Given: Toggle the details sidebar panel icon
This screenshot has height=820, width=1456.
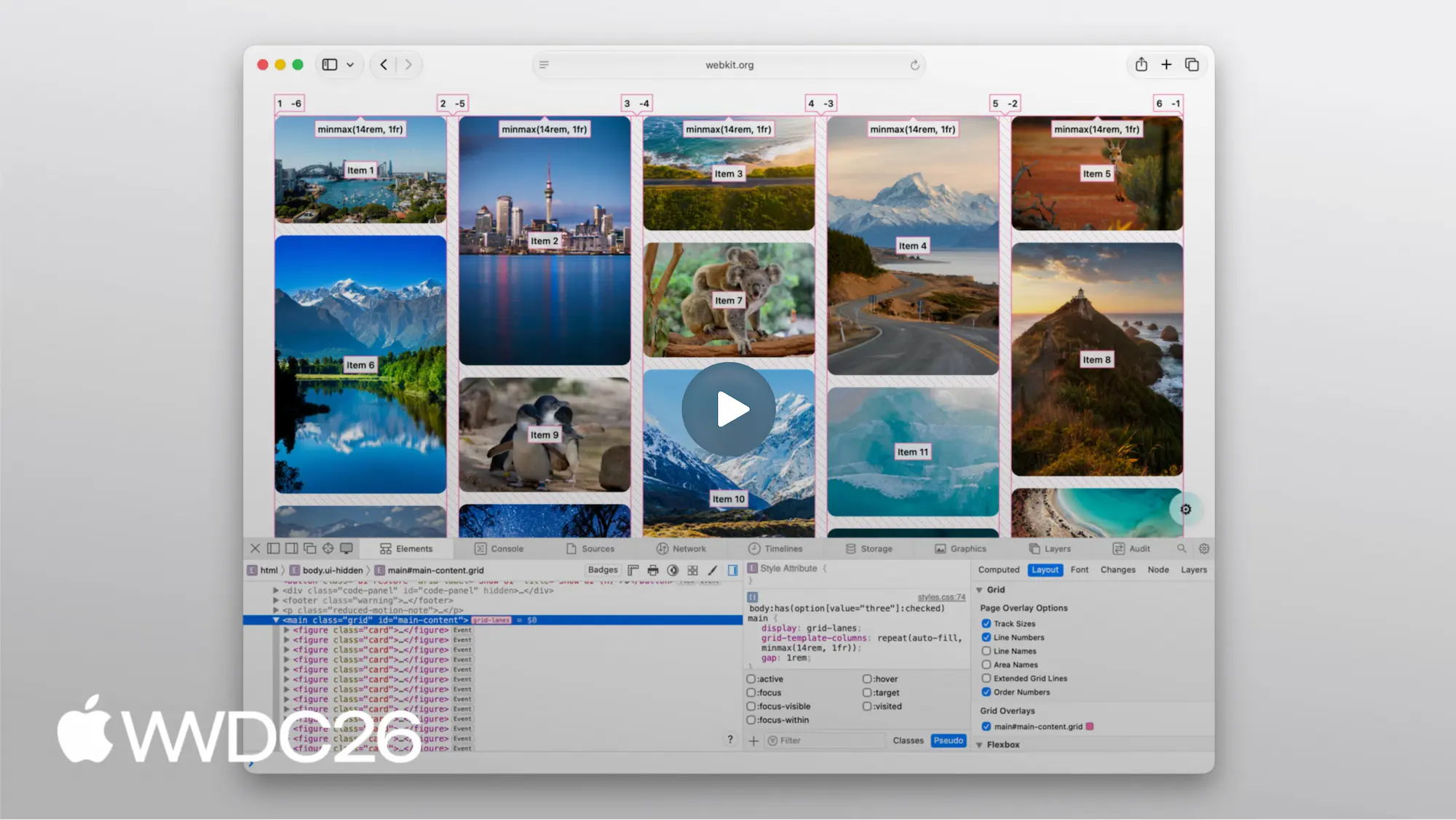Looking at the screenshot, I should pyautogui.click(x=732, y=570).
